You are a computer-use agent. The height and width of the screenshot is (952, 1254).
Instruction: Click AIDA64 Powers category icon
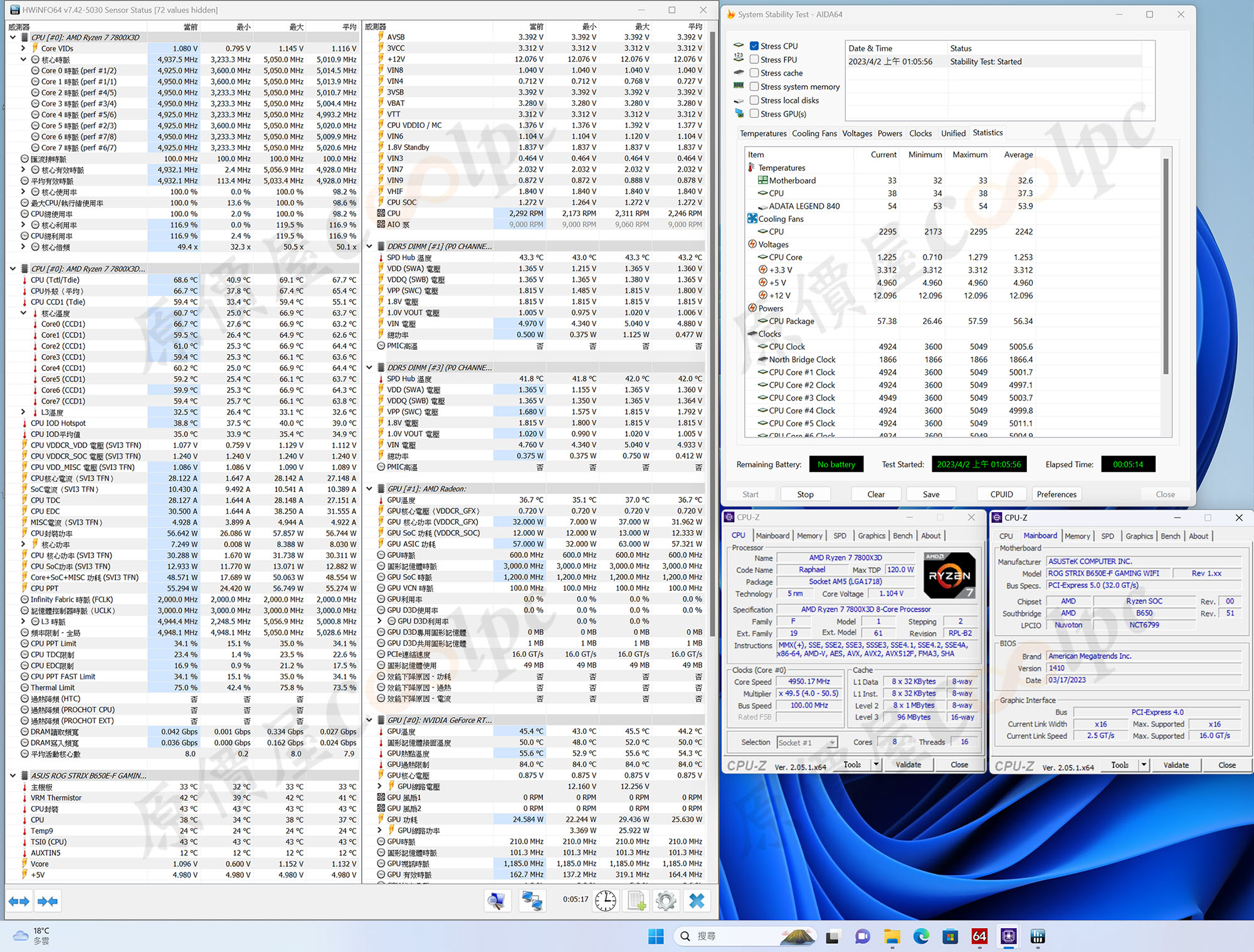pyautogui.click(x=752, y=308)
